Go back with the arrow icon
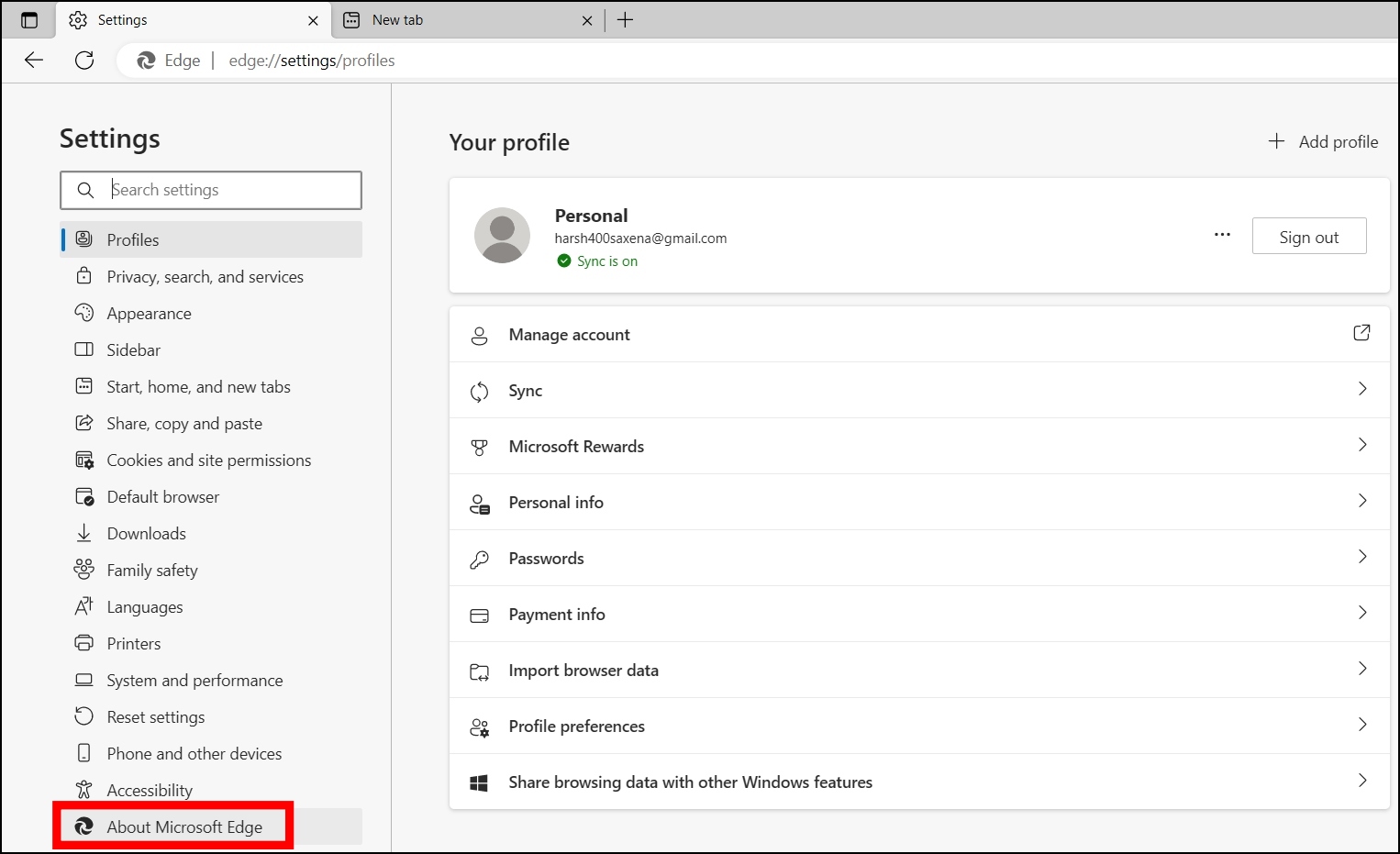 (x=34, y=61)
